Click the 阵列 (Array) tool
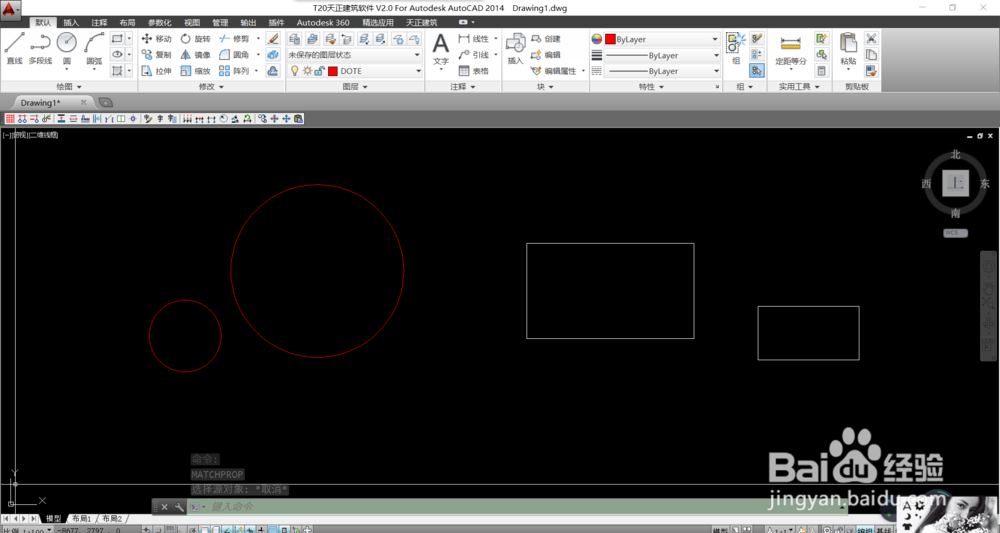 click(x=234, y=71)
